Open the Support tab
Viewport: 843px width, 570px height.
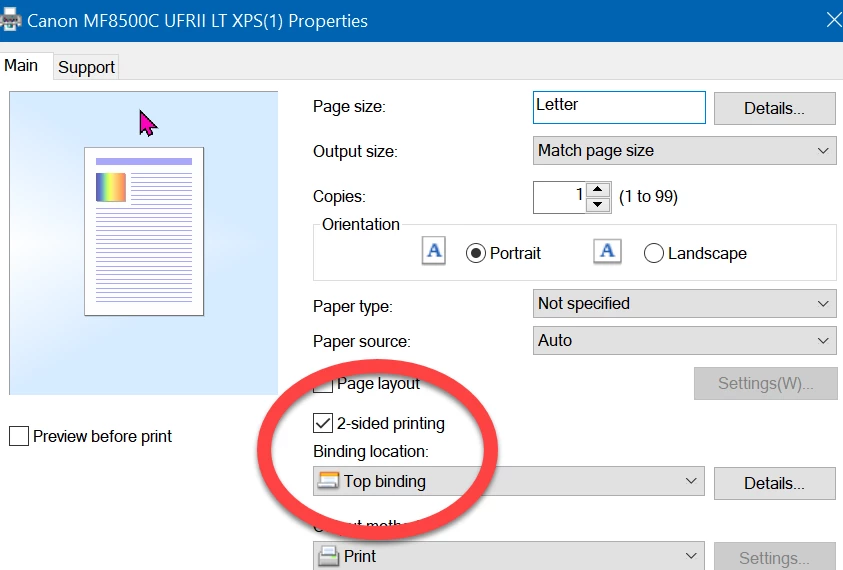pos(86,67)
